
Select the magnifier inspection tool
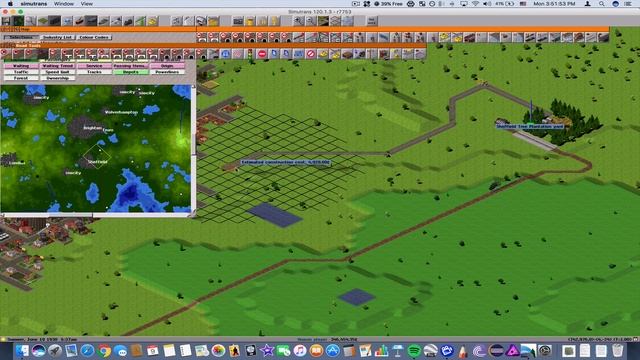pos(30,21)
